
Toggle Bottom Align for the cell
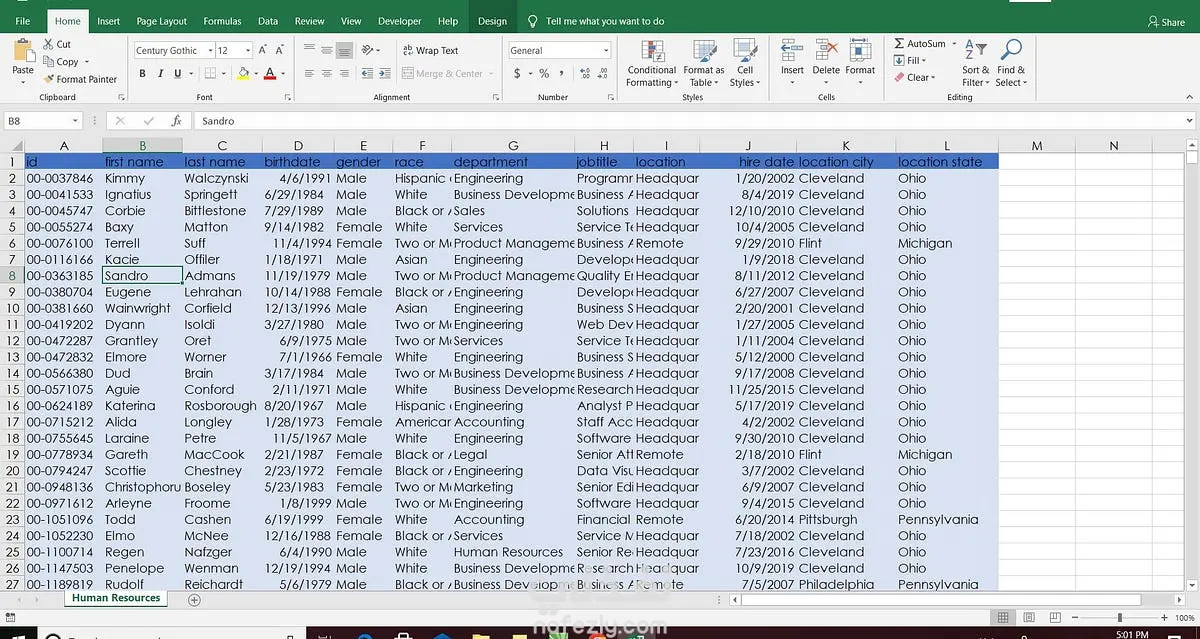click(343, 50)
